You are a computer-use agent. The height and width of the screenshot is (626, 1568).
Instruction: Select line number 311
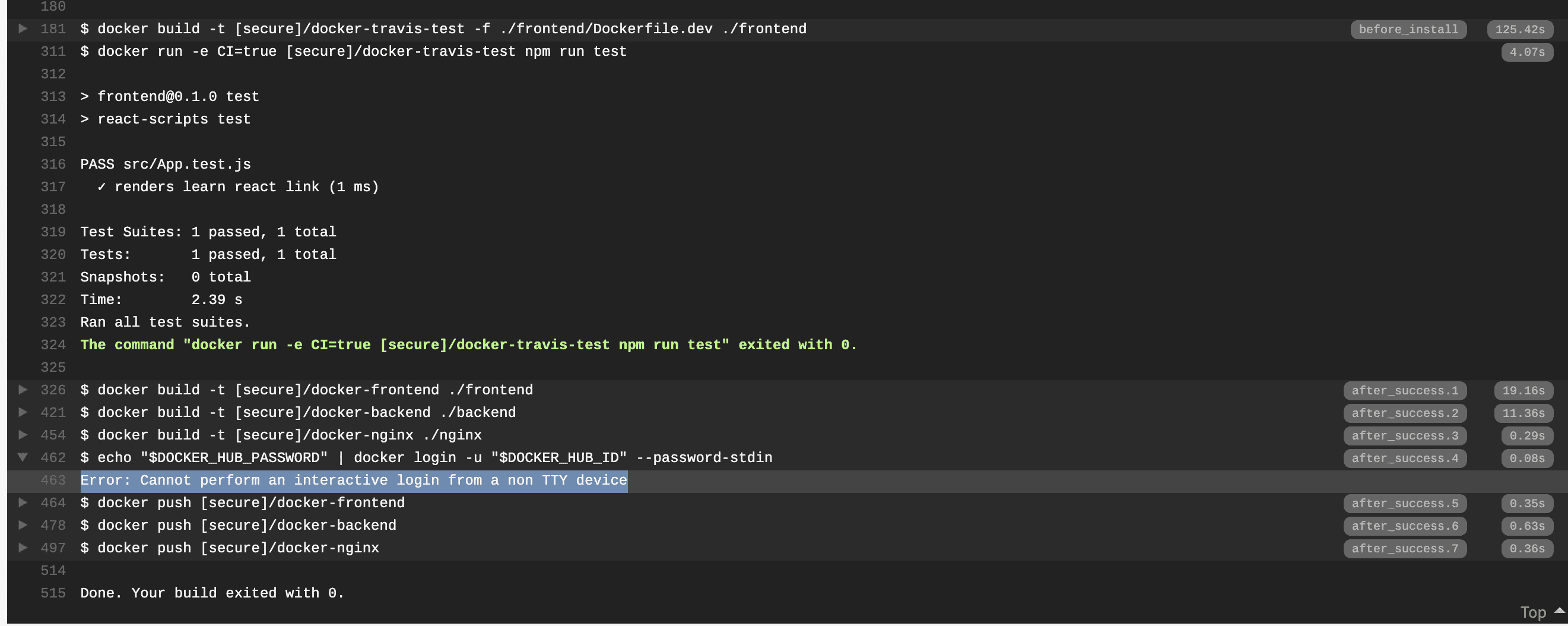pyautogui.click(x=53, y=51)
